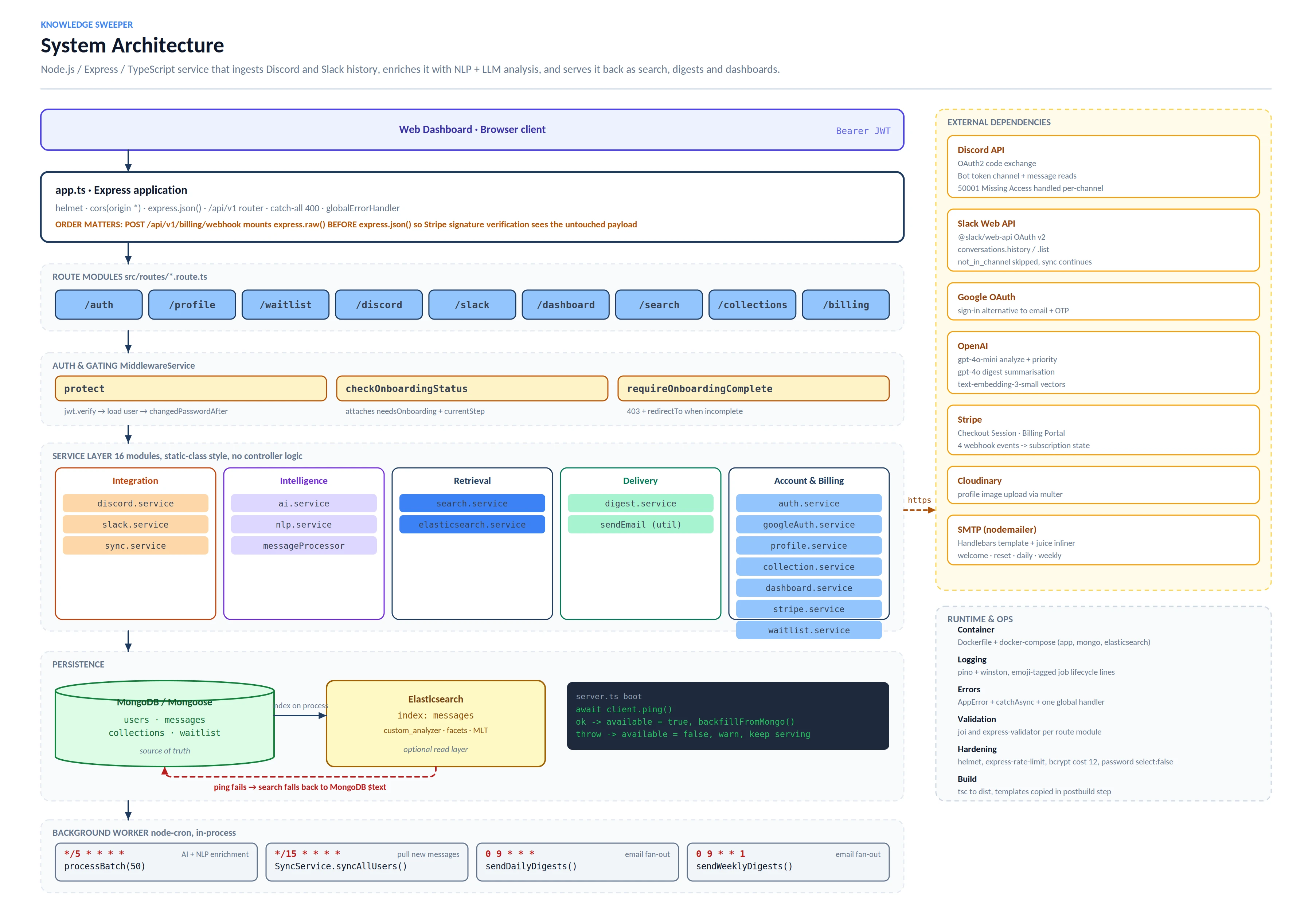Select the checkOnboardingStatus middleware box

click(x=472, y=388)
